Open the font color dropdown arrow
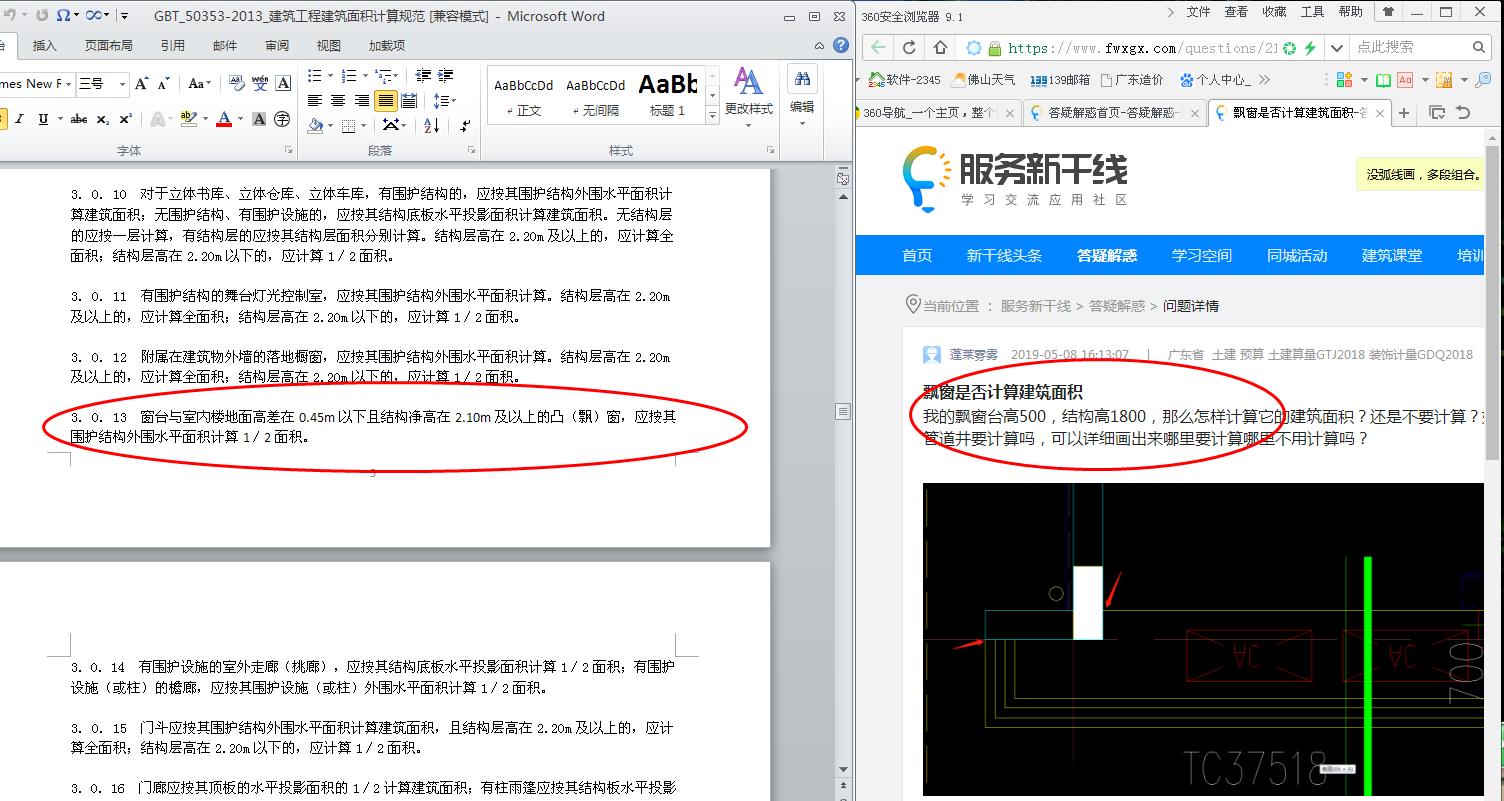This screenshot has width=1504, height=801. click(x=240, y=119)
